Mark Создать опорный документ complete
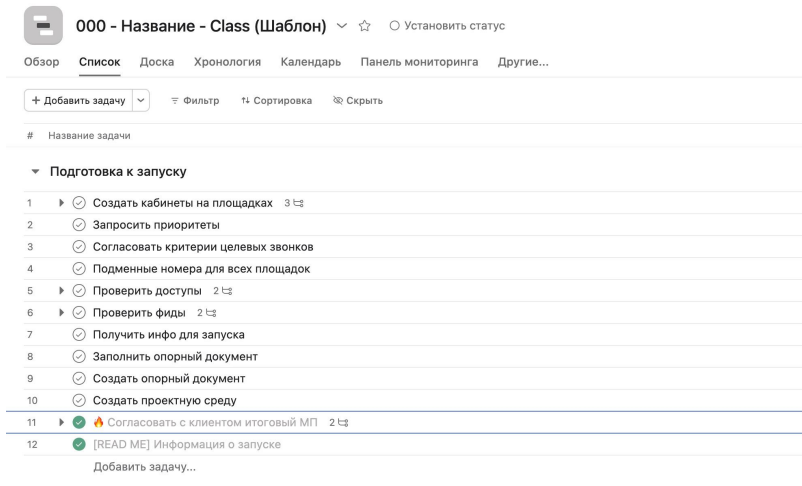 pos(79,379)
